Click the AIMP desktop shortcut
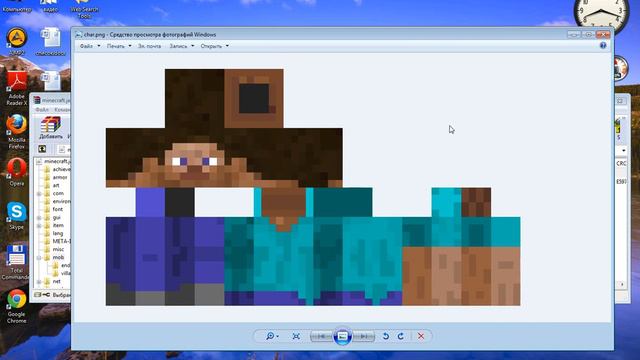The height and width of the screenshot is (360, 640). pyautogui.click(x=16, y=42)
